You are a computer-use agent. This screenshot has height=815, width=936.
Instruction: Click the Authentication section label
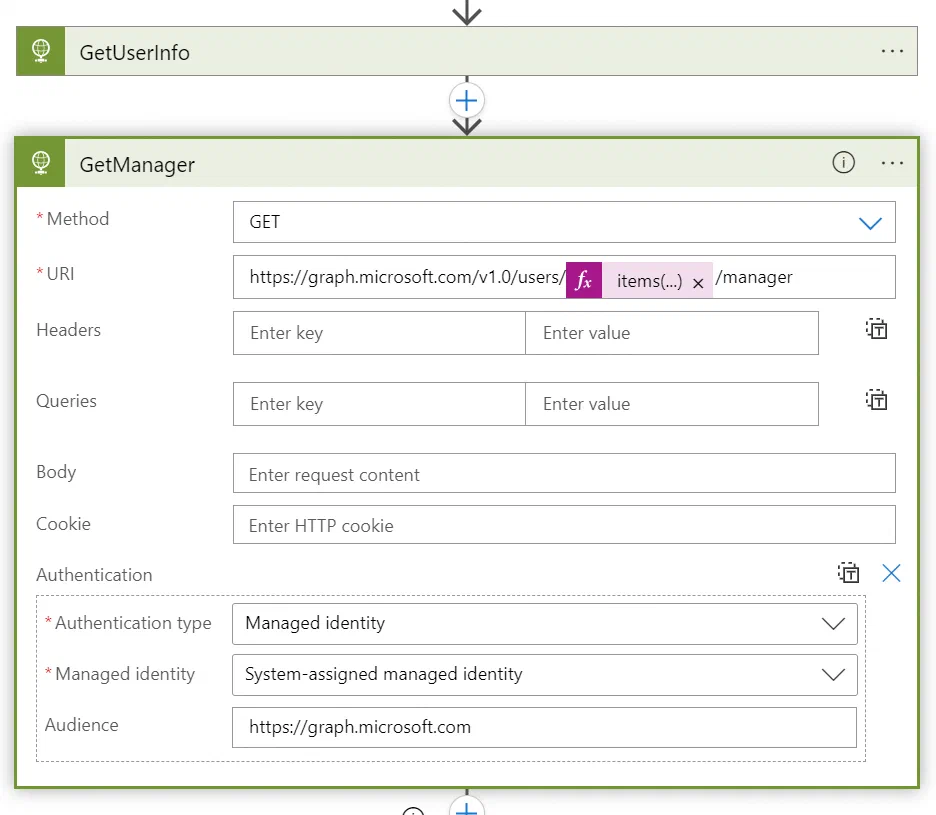94,575
